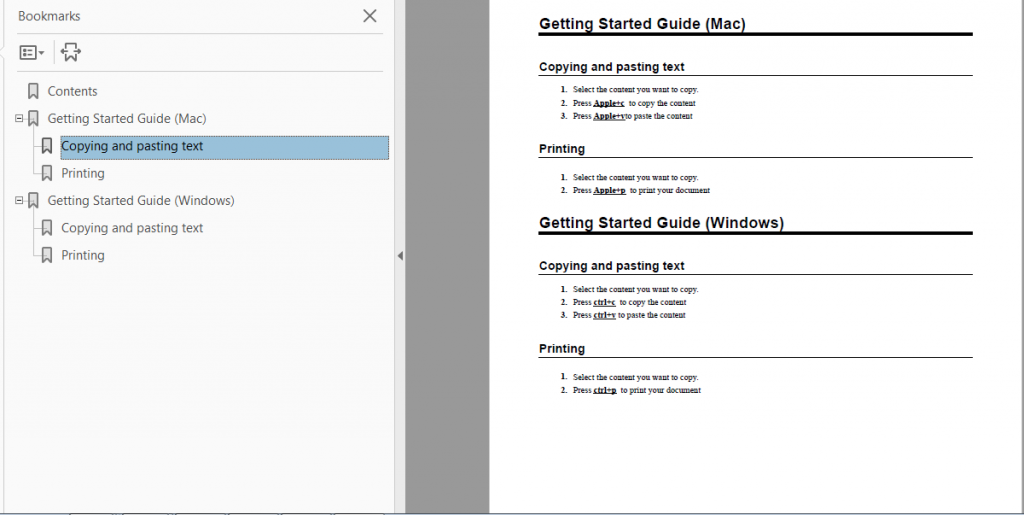Viewport: 1024px width, 515px height.
Task: Open the bookmark options dropdown menu
Action: 32,53
